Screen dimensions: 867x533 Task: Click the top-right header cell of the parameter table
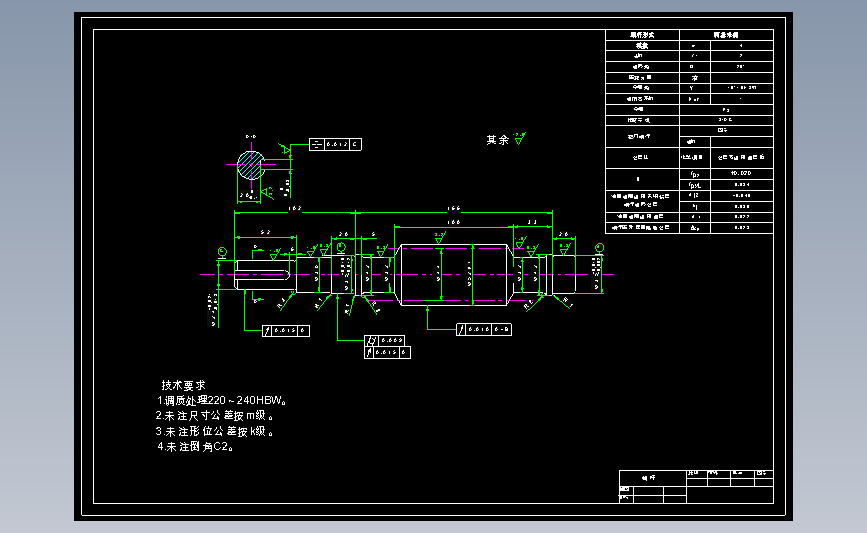coord(726,35)
